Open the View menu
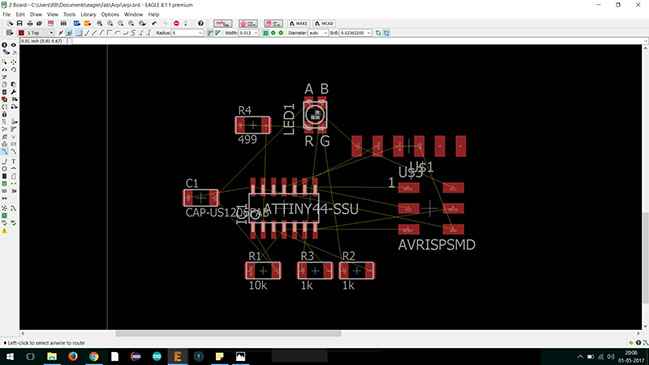 click(x=53, y=14)
